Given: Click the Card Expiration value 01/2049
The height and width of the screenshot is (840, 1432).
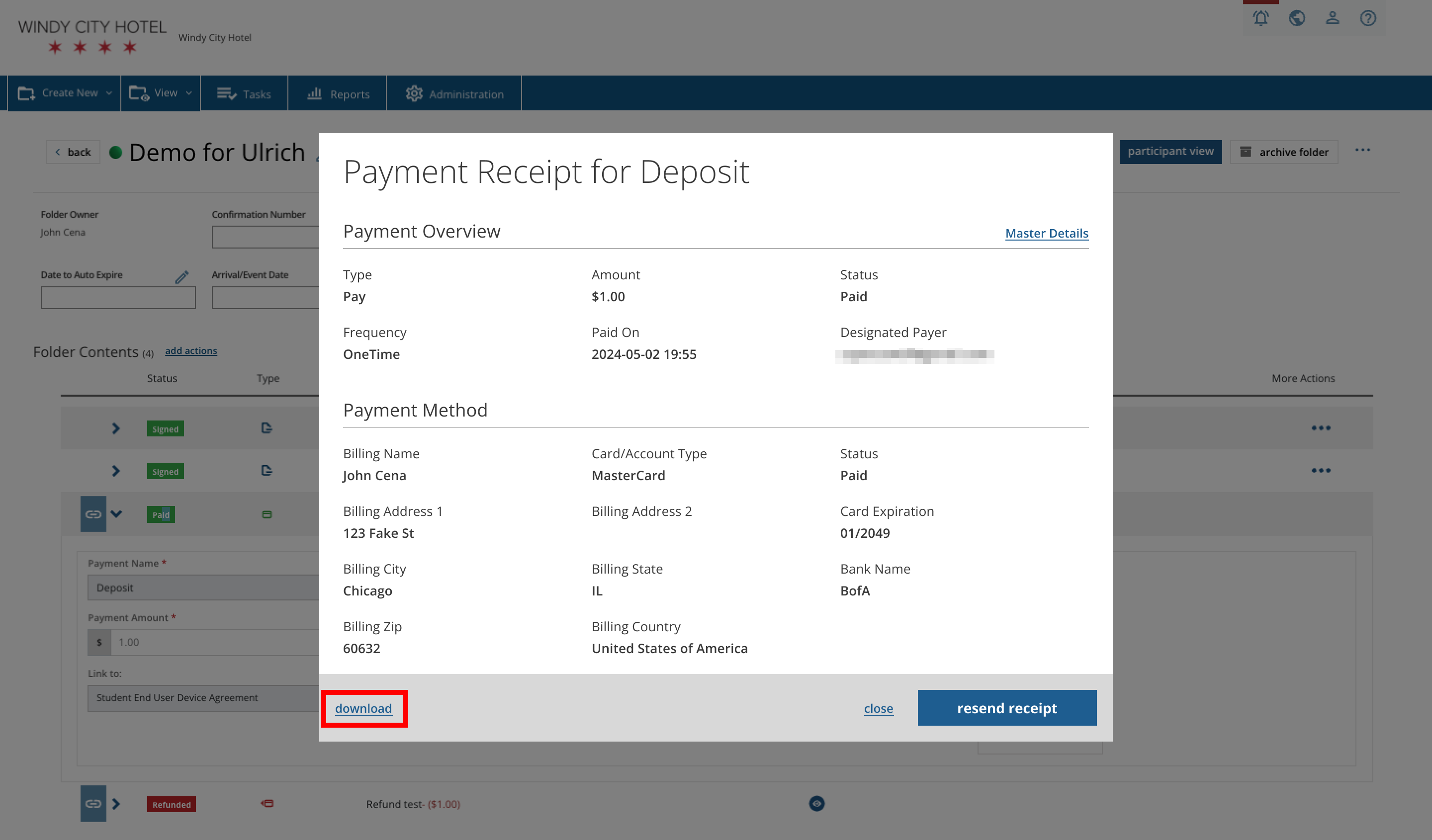Looking at the screenshot, I should coord(864,533).
